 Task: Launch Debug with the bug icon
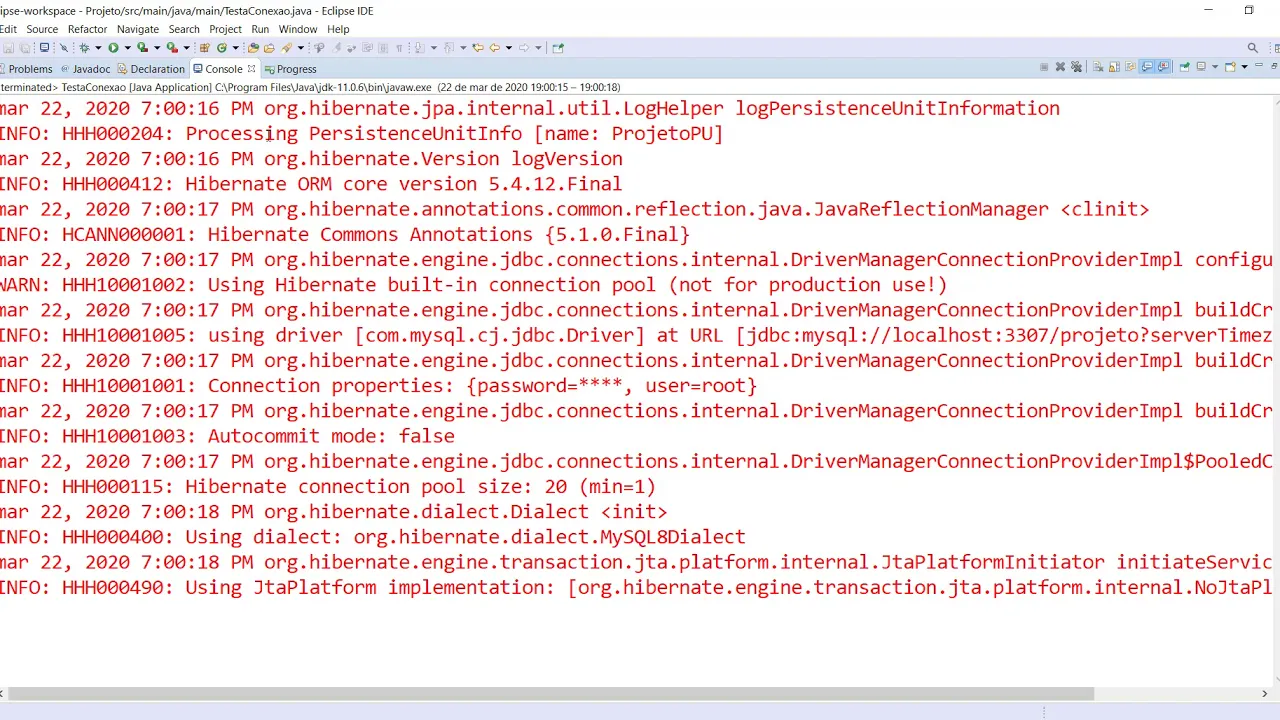(x=84, y=47)
